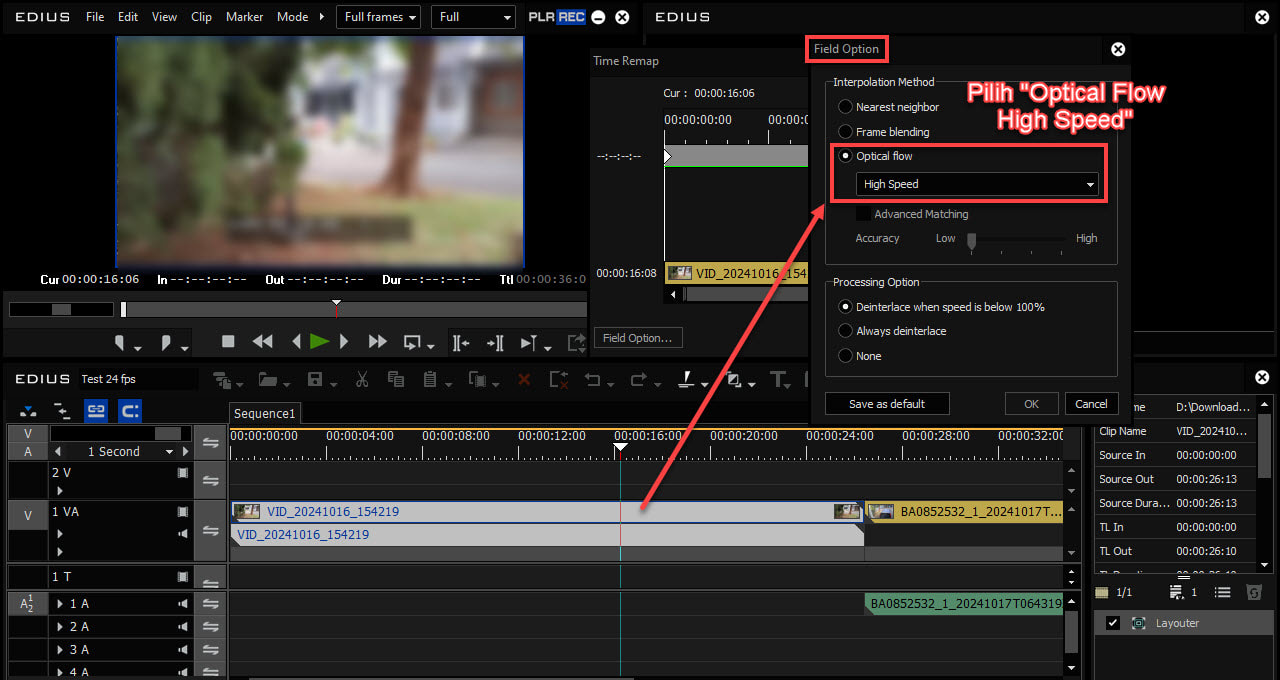Click Save as default button
Image resolution: width=1280 pixels, height=680 pixels.
pos(887,404)
